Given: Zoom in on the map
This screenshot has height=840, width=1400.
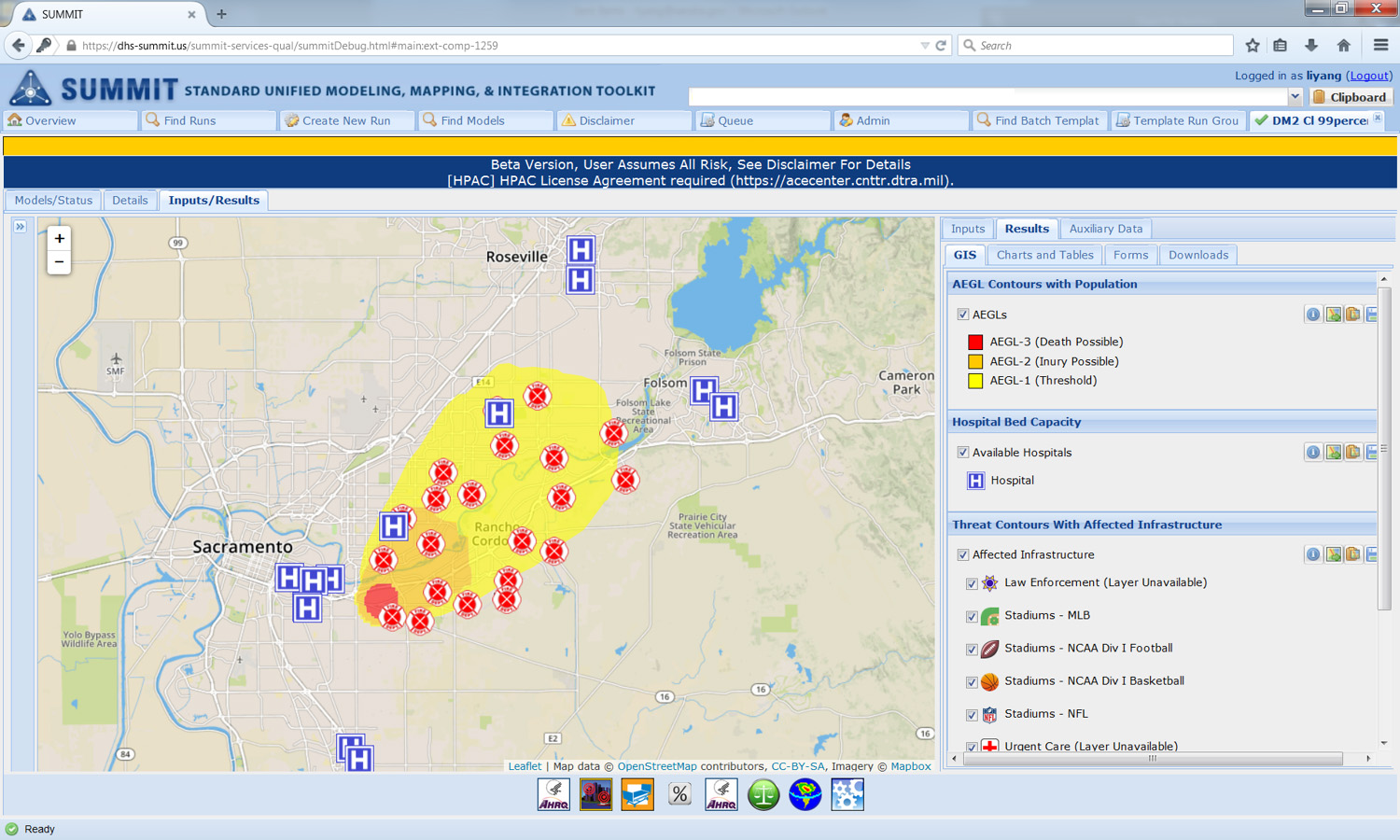Looking at the screenshot, I should 59,239.
